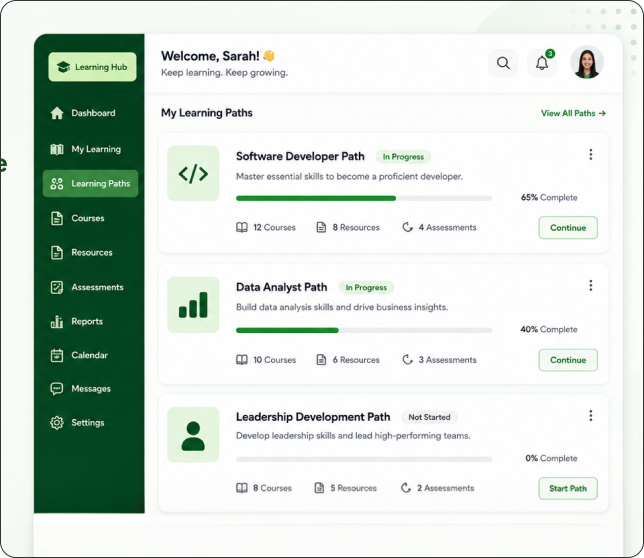Image resolution: width=644 pixels, height=558 pixels.
Task: Click the Courses document icon in sidebar
Action: tap(57, 218)
